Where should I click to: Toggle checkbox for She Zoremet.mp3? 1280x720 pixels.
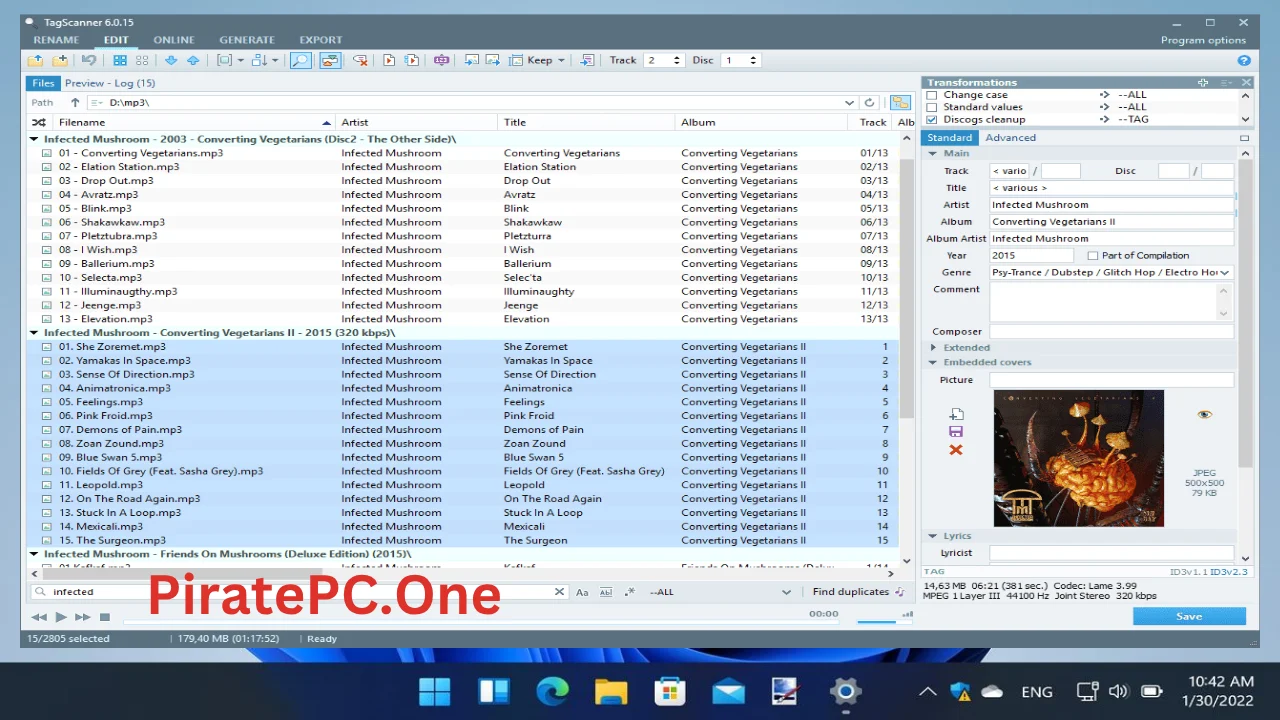(x=47, y=347)
